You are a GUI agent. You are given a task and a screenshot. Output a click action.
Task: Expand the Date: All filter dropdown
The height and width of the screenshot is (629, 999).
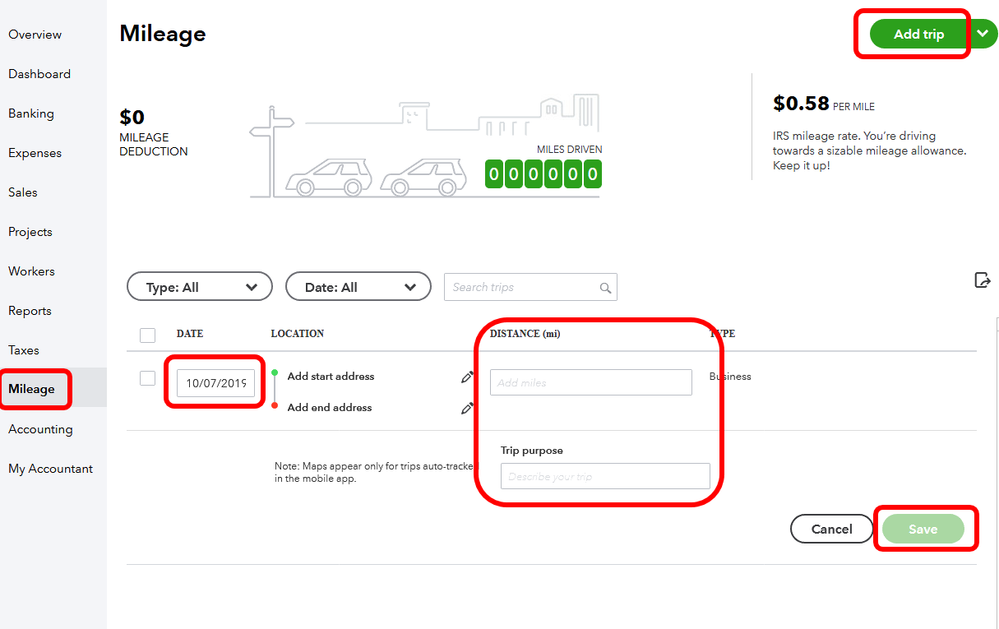[x=358, y=287]
